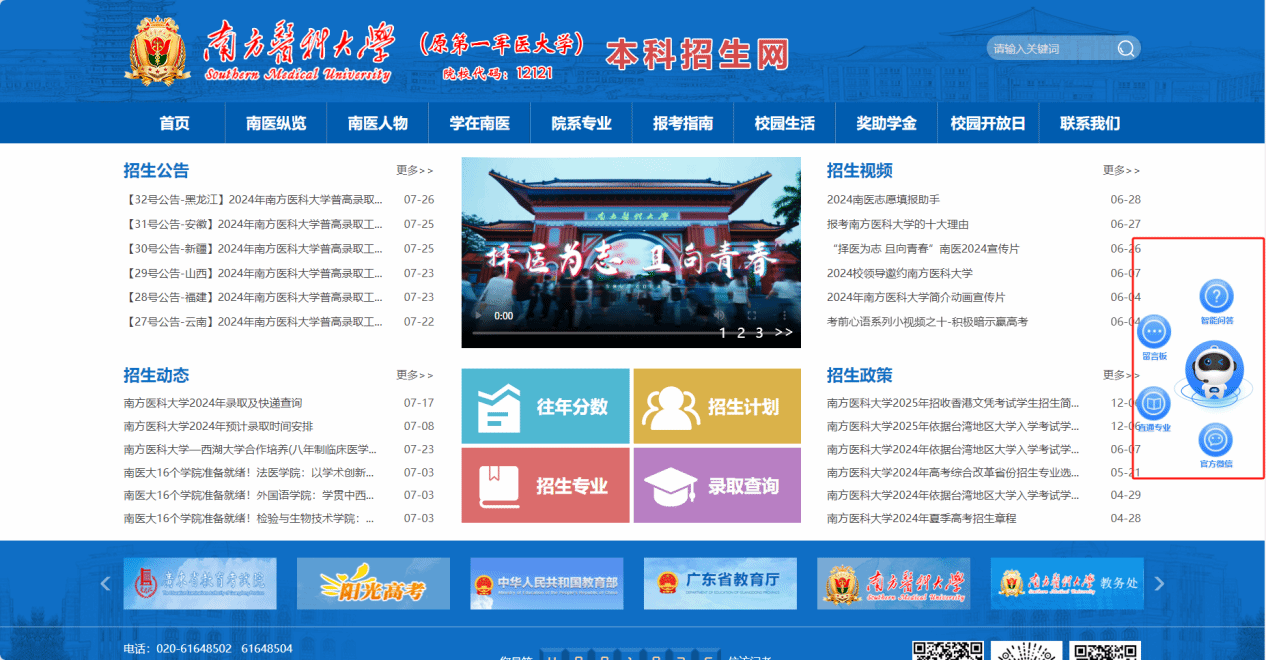Open the 录取查询 graduation cap tile
The image size is (1266, 660).
point(717,485)
